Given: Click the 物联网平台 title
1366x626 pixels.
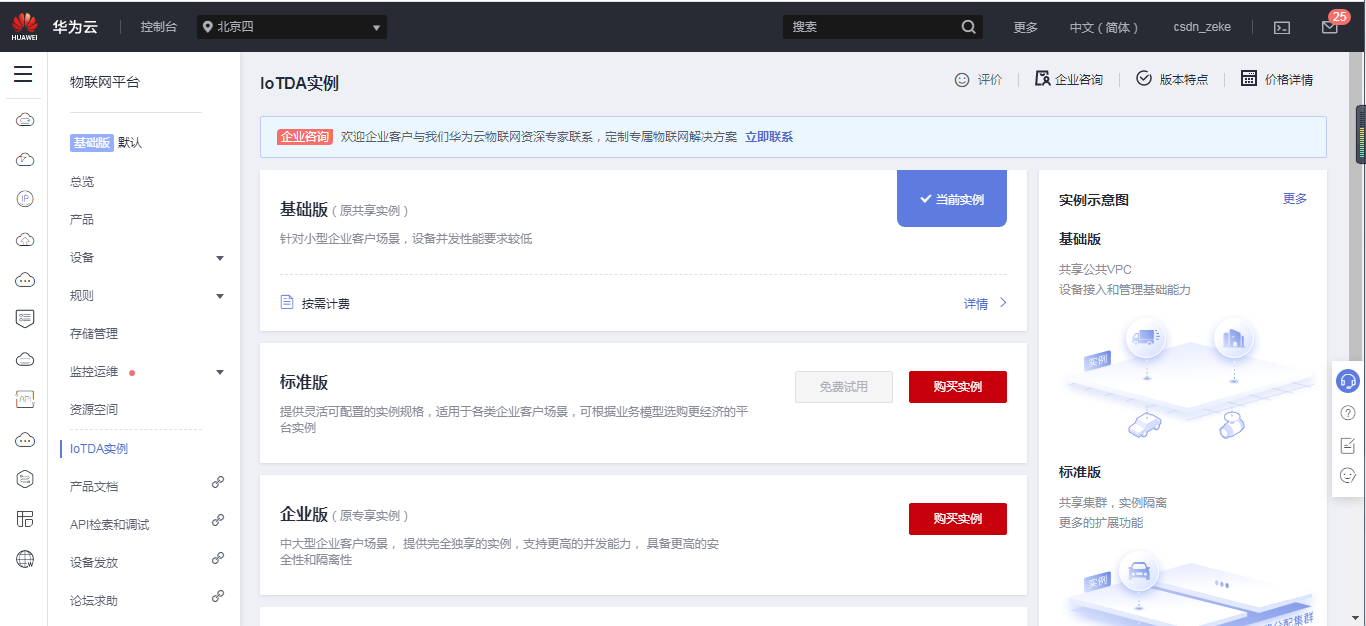Looking at the screenshot, I should coord(105,83).
